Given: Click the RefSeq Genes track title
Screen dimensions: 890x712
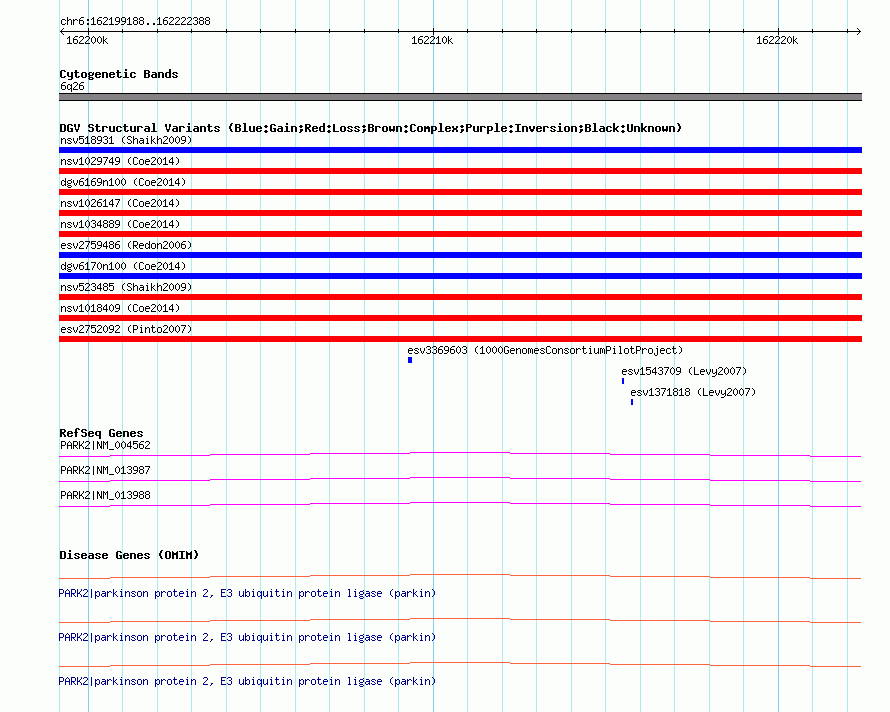Looking at the screenshot, I should [x=101, y=433].
